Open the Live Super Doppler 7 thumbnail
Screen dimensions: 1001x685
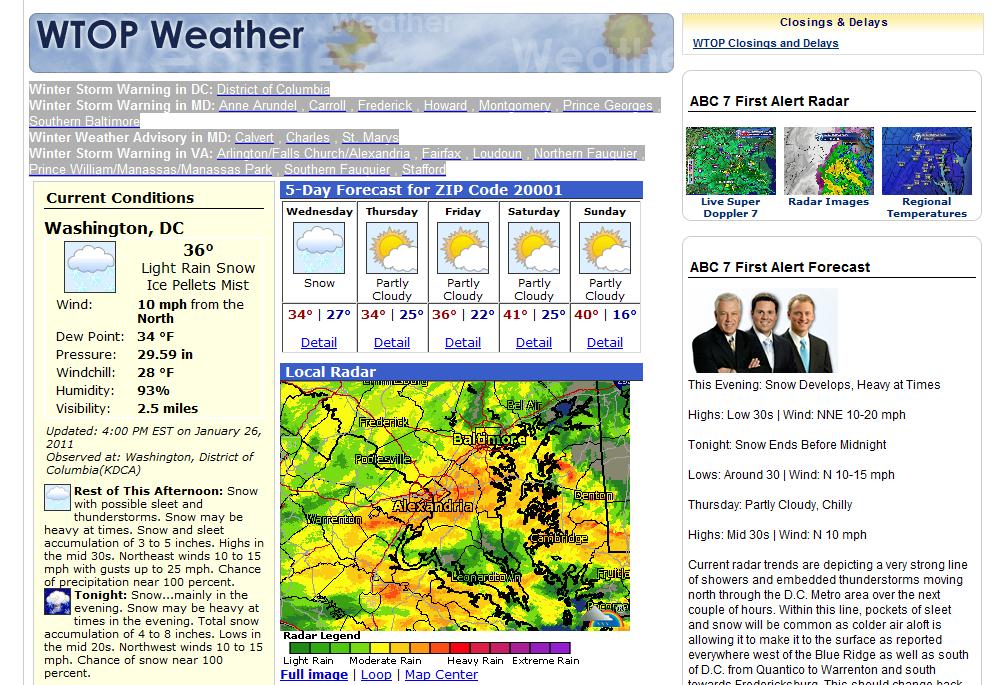[x=730, y=160]
